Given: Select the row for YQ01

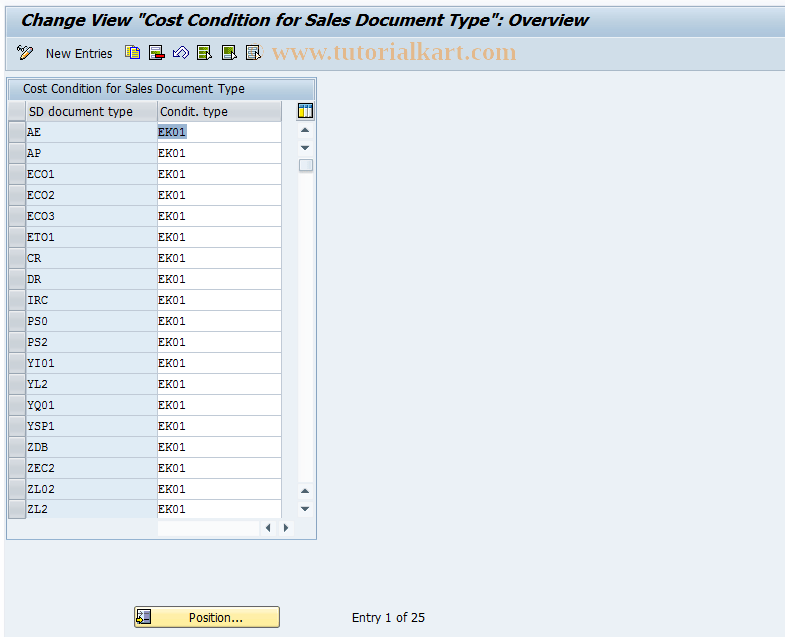Looking at the screenshot, I should pos(17,406).
